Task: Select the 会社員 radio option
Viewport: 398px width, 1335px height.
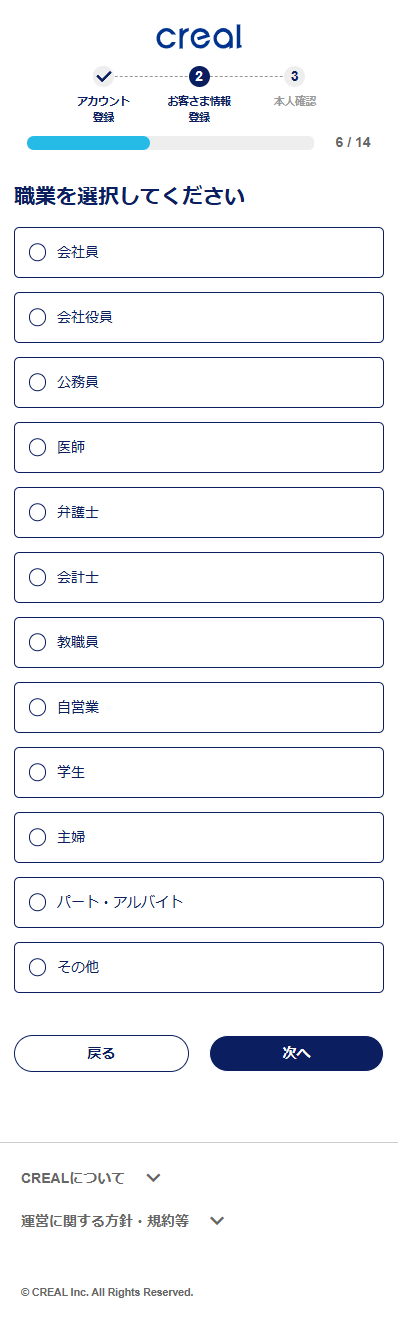Action: coord(199,252)
